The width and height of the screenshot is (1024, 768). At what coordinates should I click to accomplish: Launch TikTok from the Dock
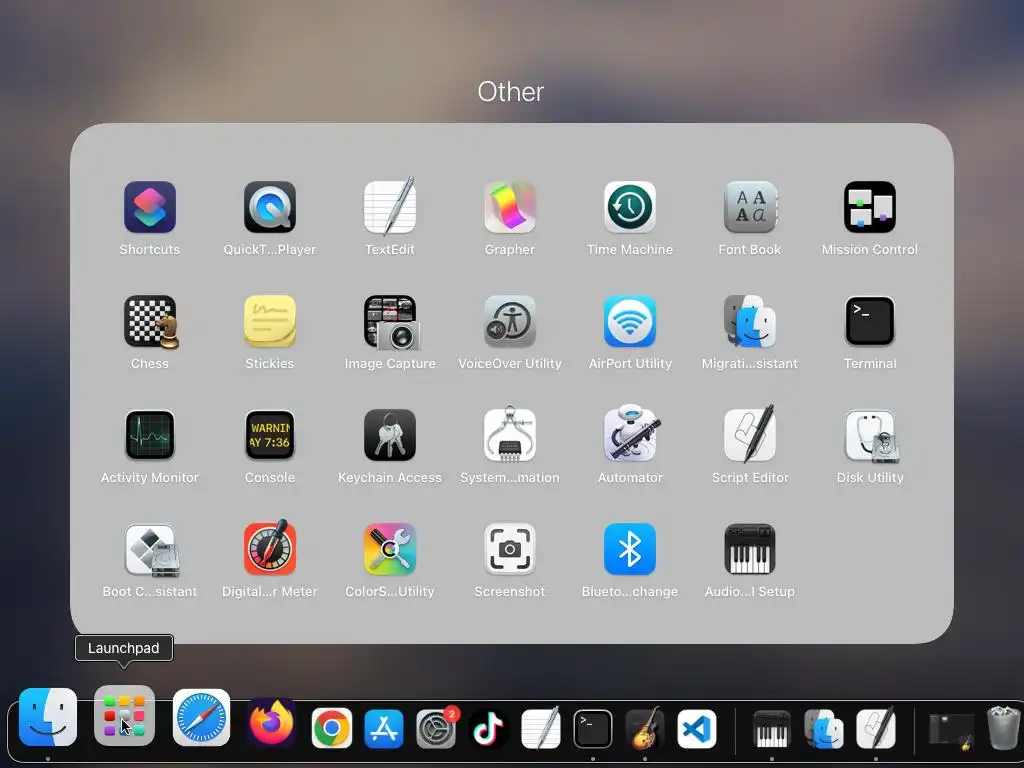pyautogui.click(x=488, y=728)
